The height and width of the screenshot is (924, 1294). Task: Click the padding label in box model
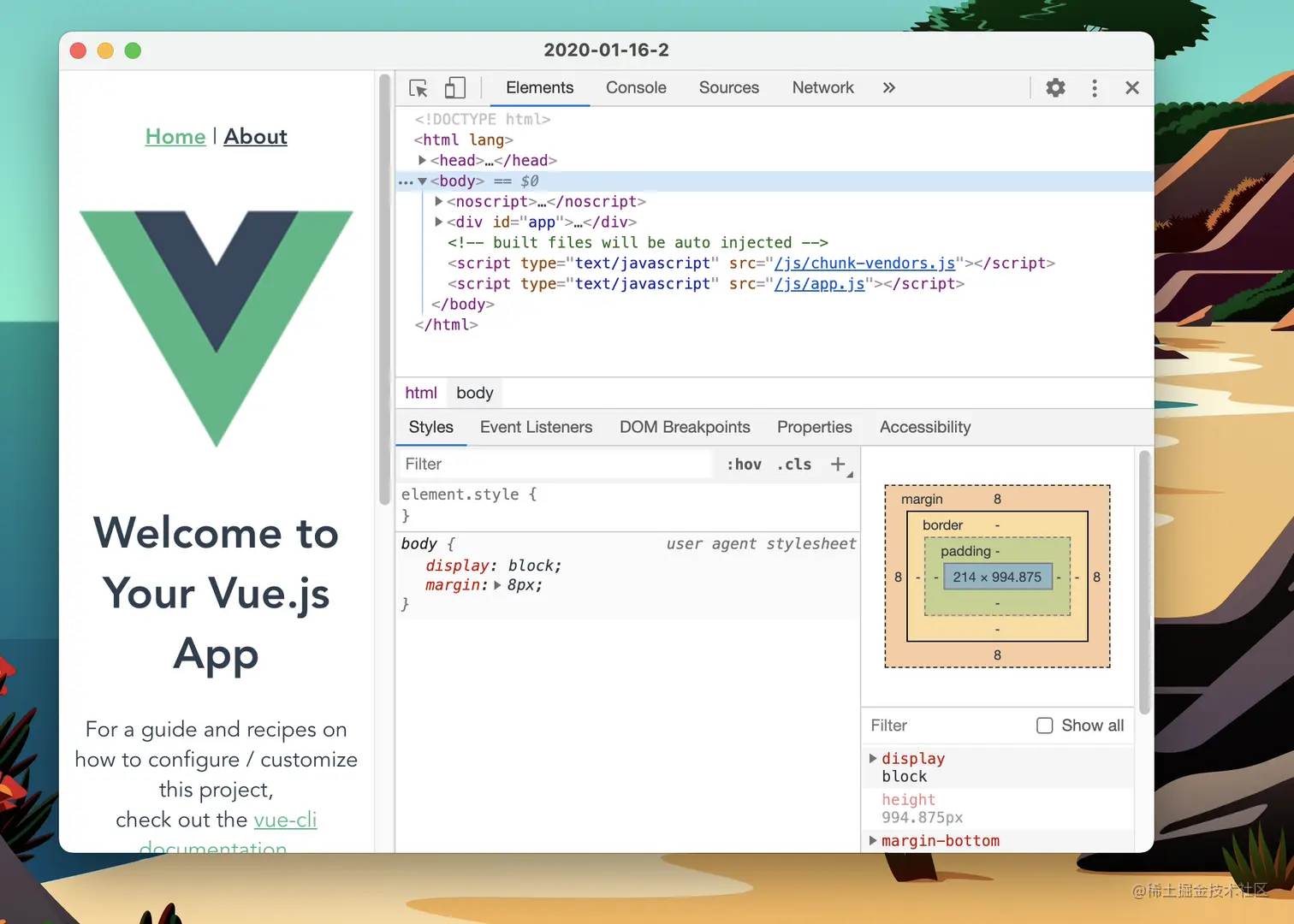coord(965,551)
